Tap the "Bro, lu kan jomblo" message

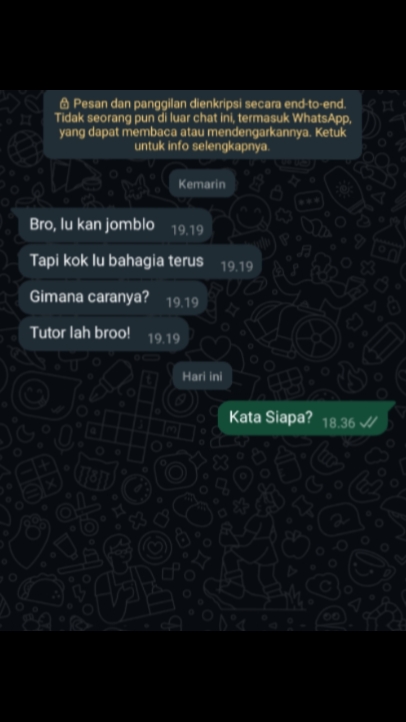tap(115, 225)
